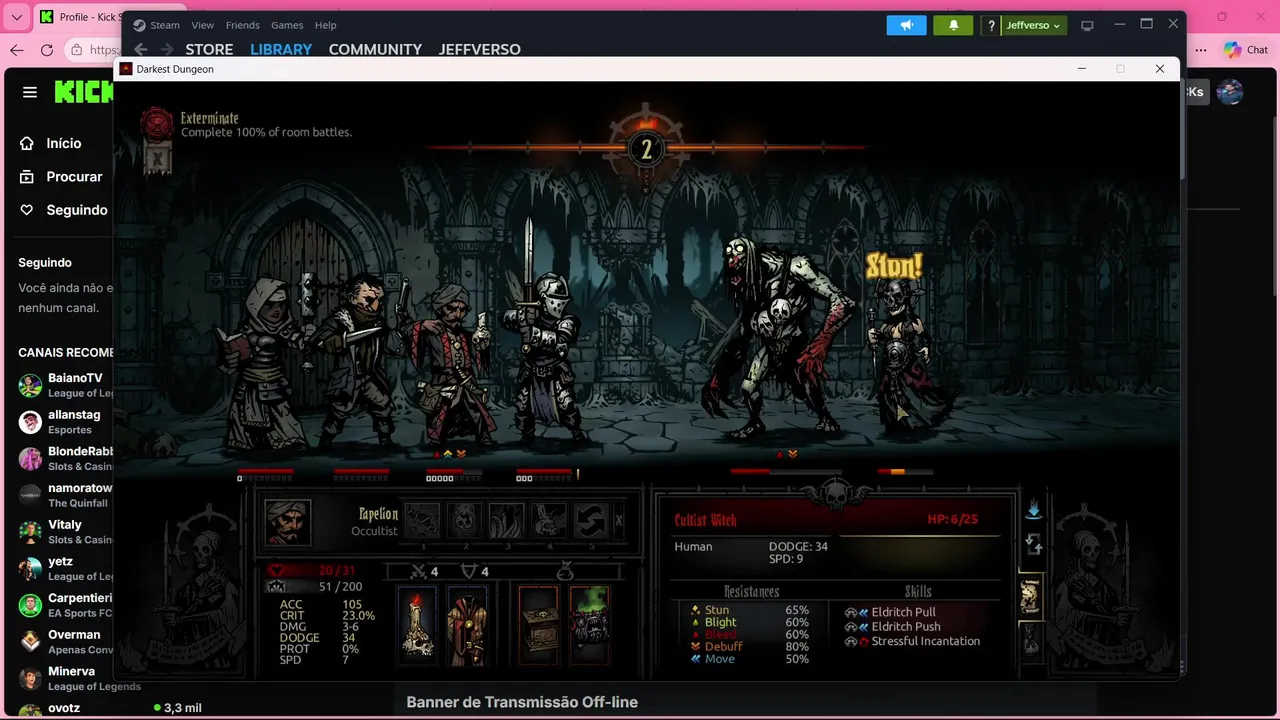Viewport: 1280px width, 720px height.
Task: Select the tentacle skill in slot 3
Action: (506, 521)
